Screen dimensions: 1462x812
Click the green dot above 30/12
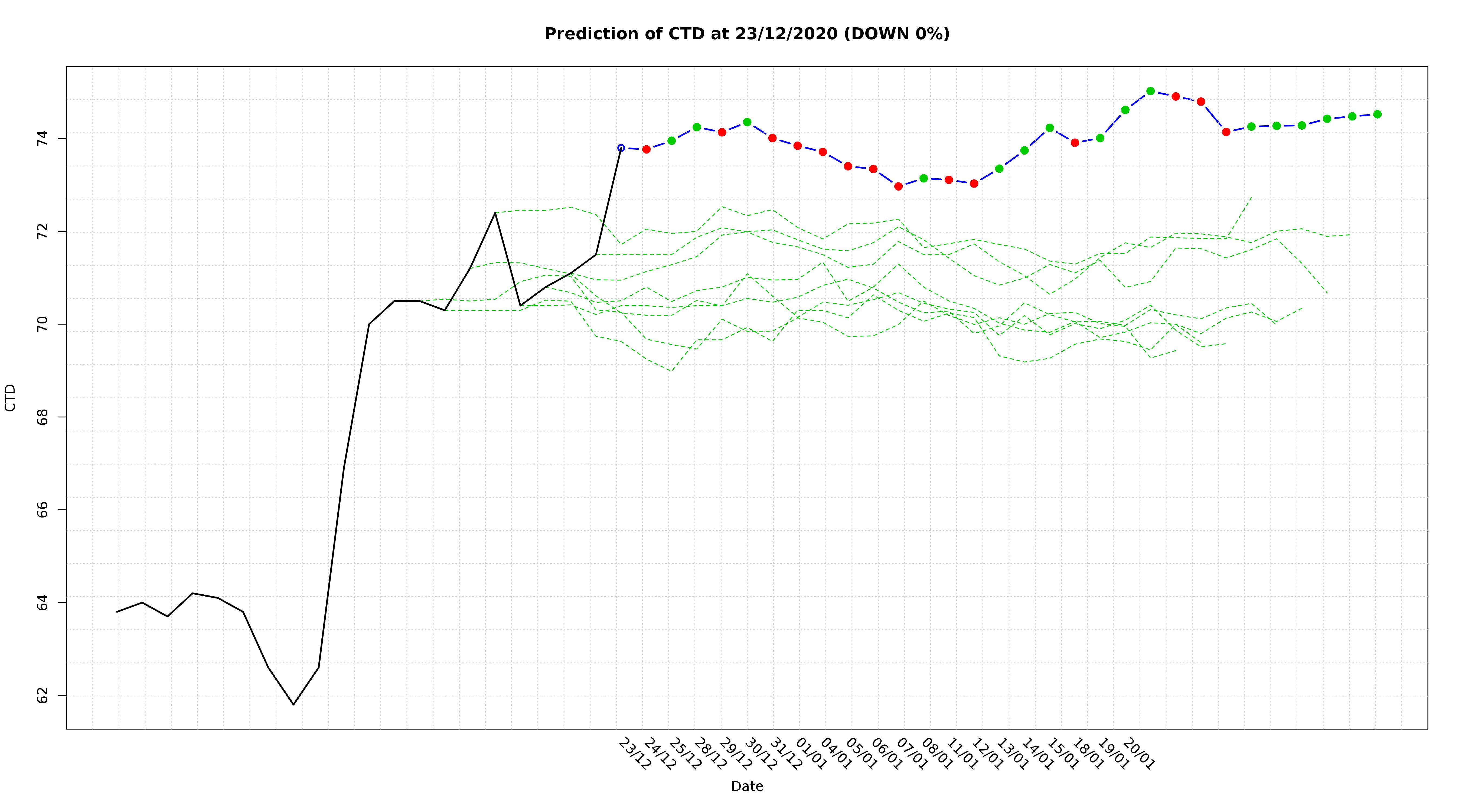747,122
